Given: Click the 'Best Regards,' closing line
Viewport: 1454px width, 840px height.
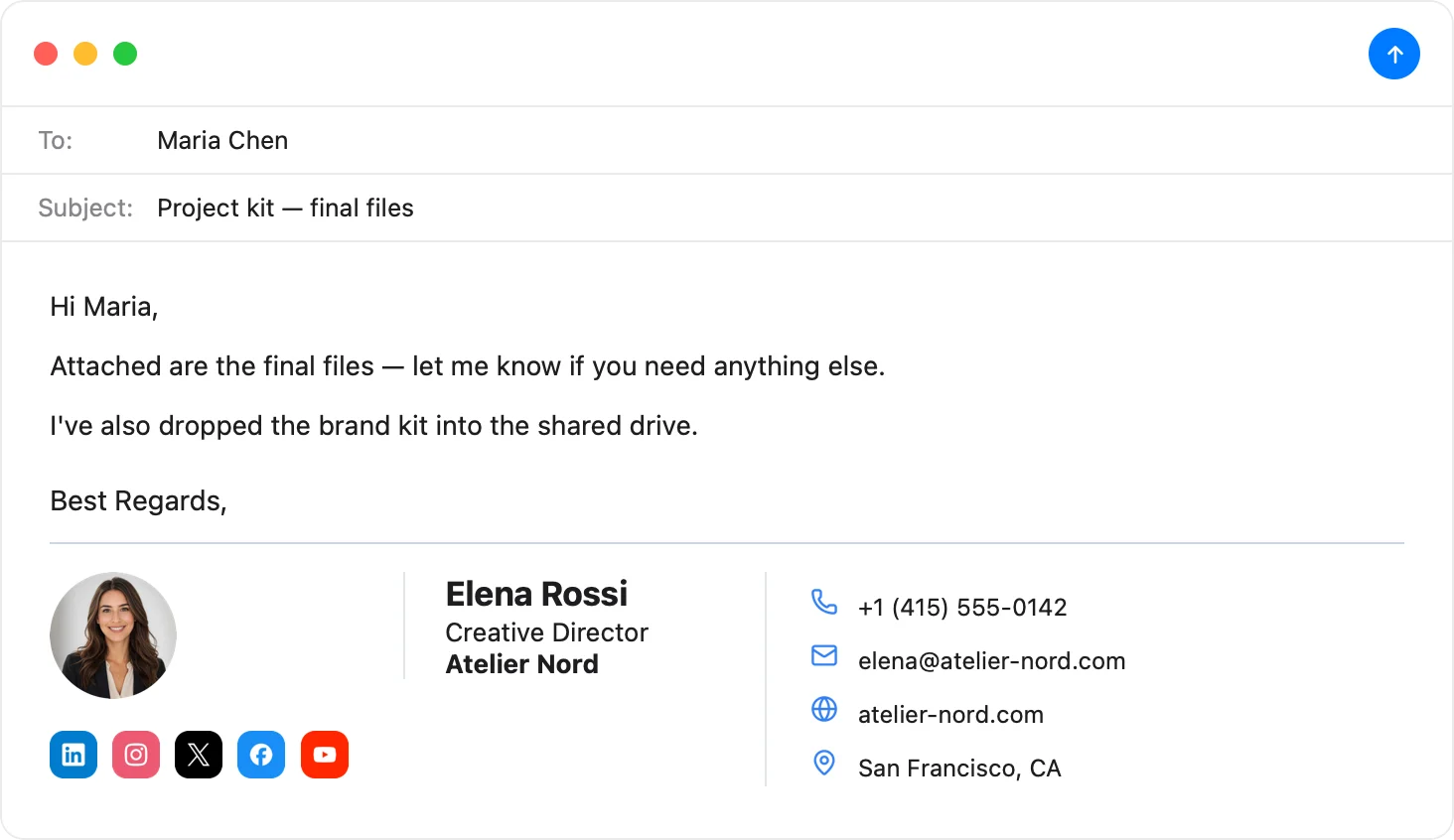Looking at the screenshot, I should (138, 501).
